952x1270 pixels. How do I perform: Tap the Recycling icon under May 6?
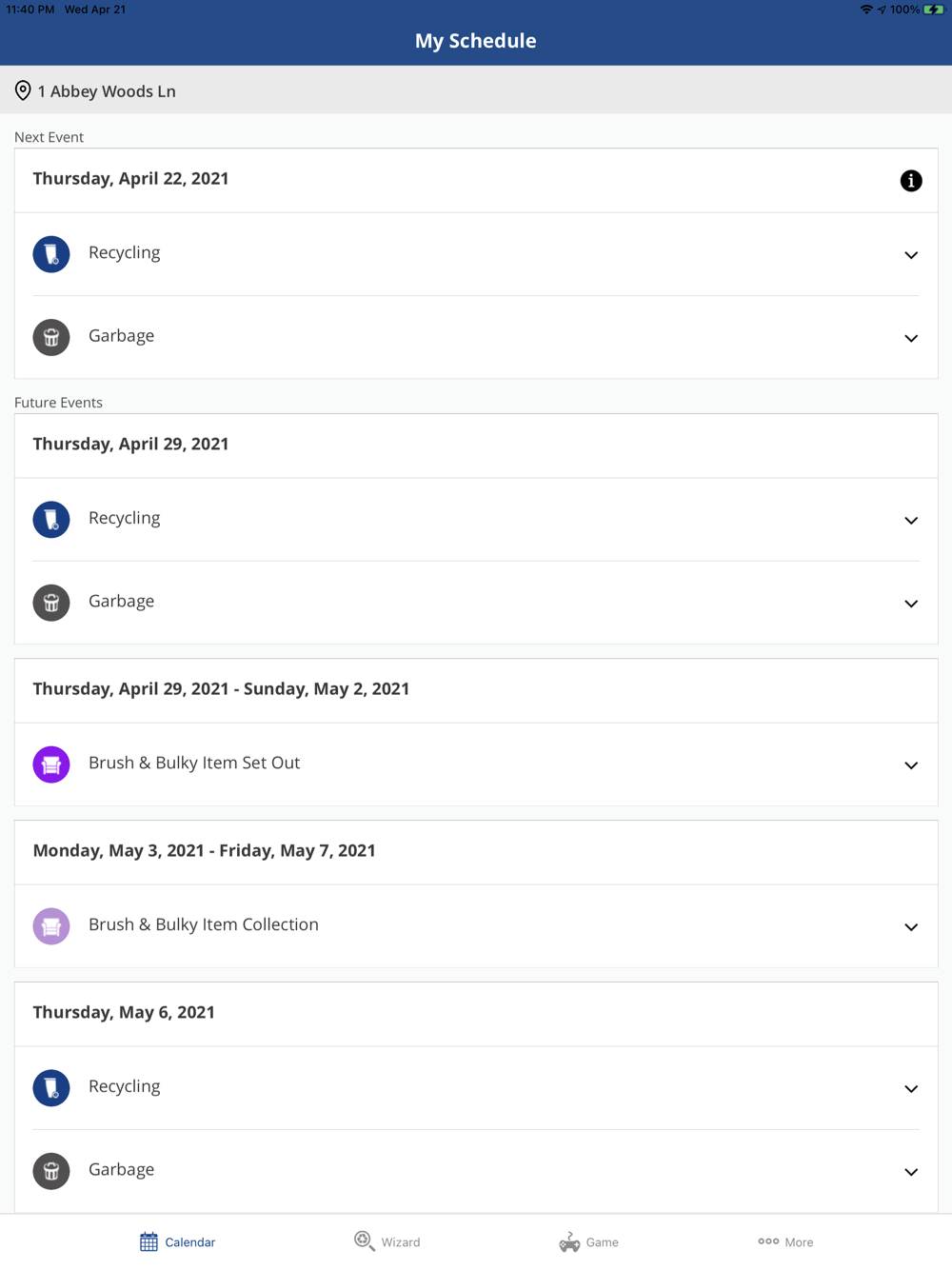click(x=51, y=1088)
